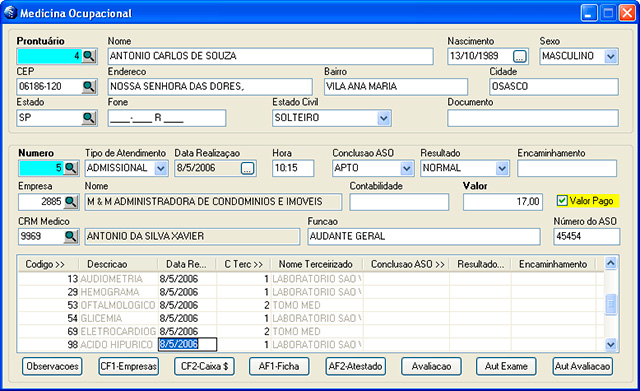Open the Nascimento date picker ellipsis button

click(x=520, y=56)
